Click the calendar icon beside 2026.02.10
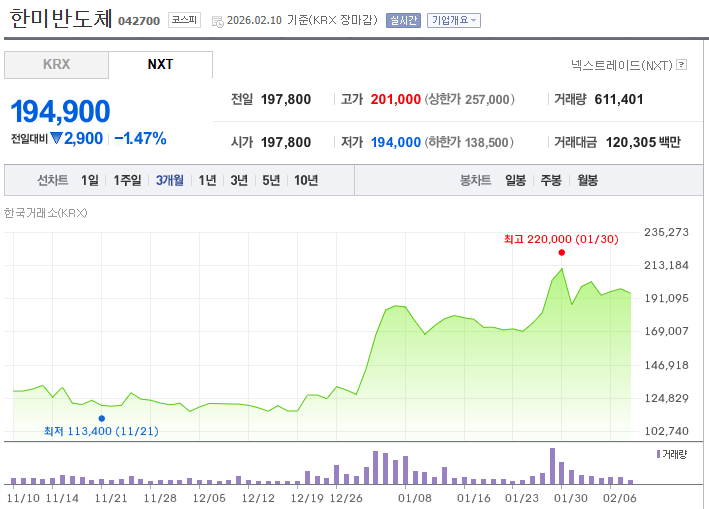 point(218,21)
